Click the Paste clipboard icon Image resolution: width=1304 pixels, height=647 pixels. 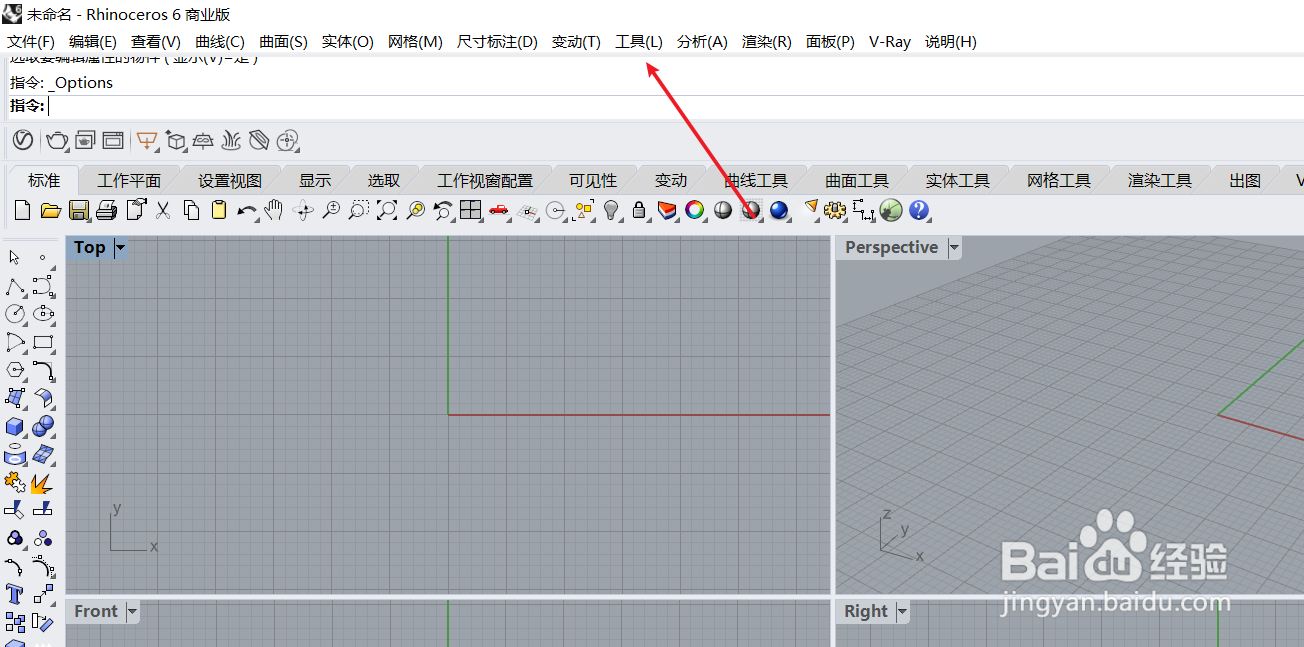pyautogui.click(x=219, y=210)
